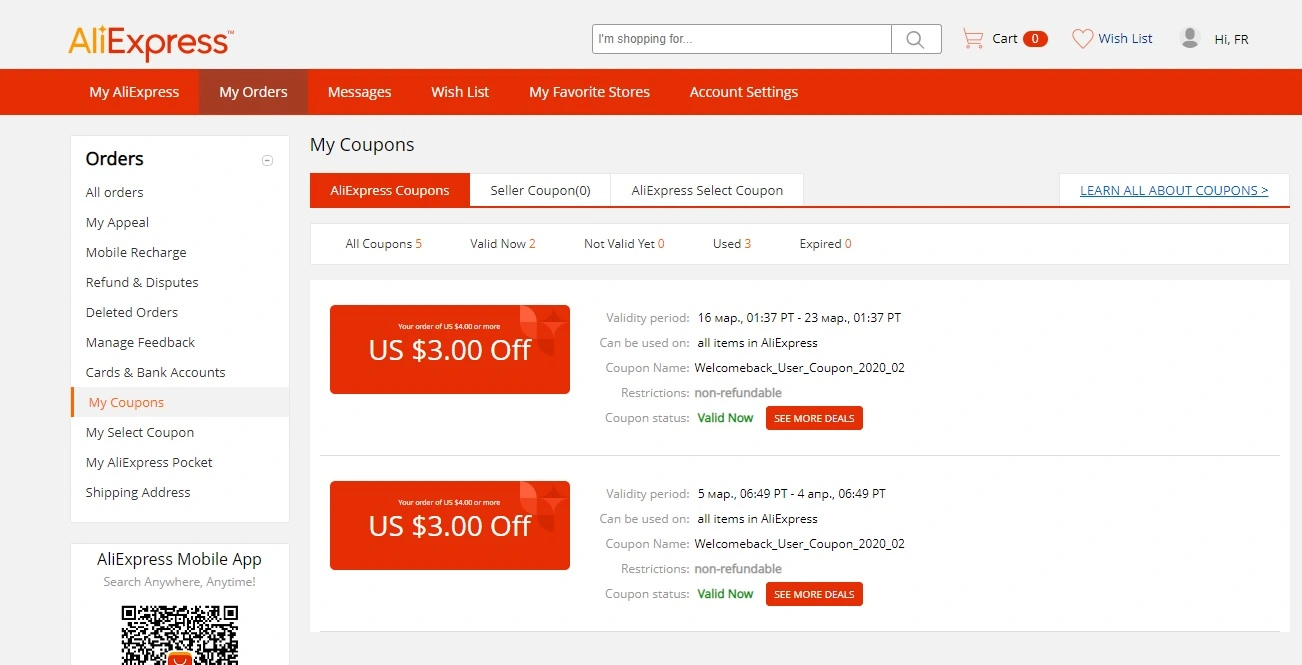The height and width of the screenshot is (665, 1302).
Task: Click See More Deals for 5 мар. coupon
Action: click(814, 594)
